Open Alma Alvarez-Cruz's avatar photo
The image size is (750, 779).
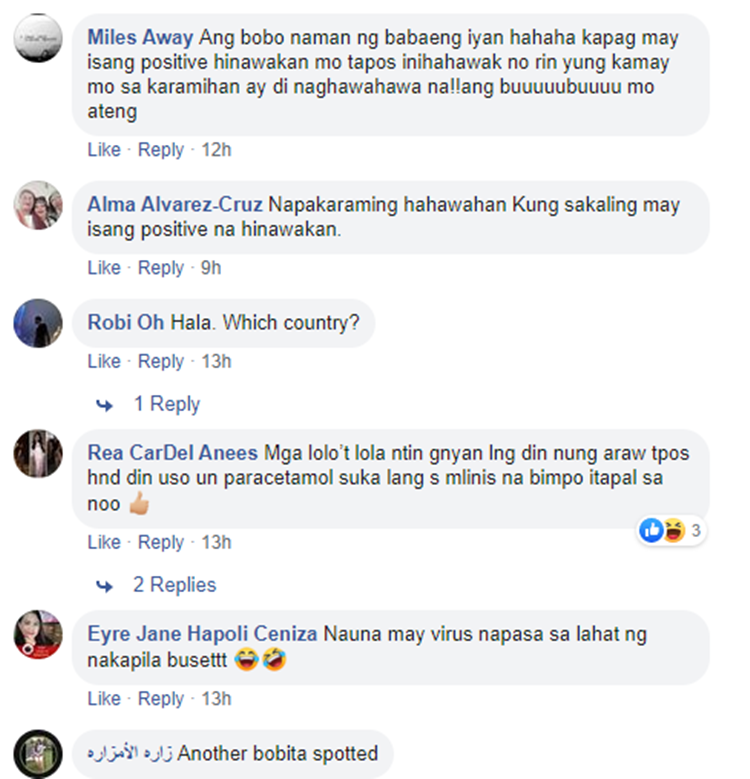38,205
